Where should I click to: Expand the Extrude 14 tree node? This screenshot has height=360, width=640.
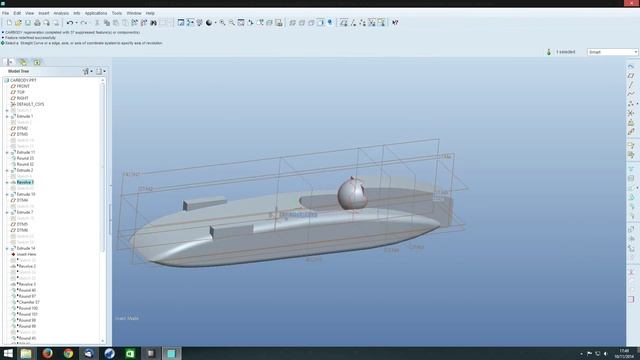(x=7, y=248)
